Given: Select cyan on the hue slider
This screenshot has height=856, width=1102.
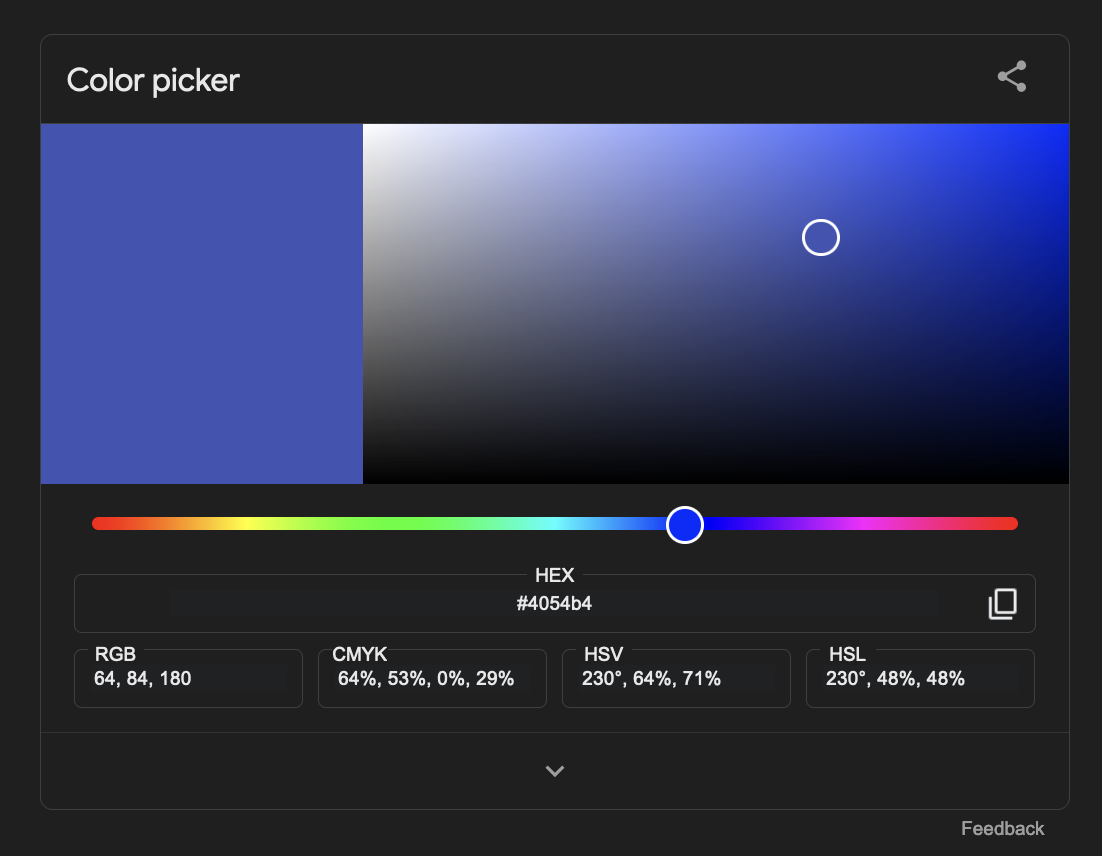Looking at the screenshot, I should 555,524.
